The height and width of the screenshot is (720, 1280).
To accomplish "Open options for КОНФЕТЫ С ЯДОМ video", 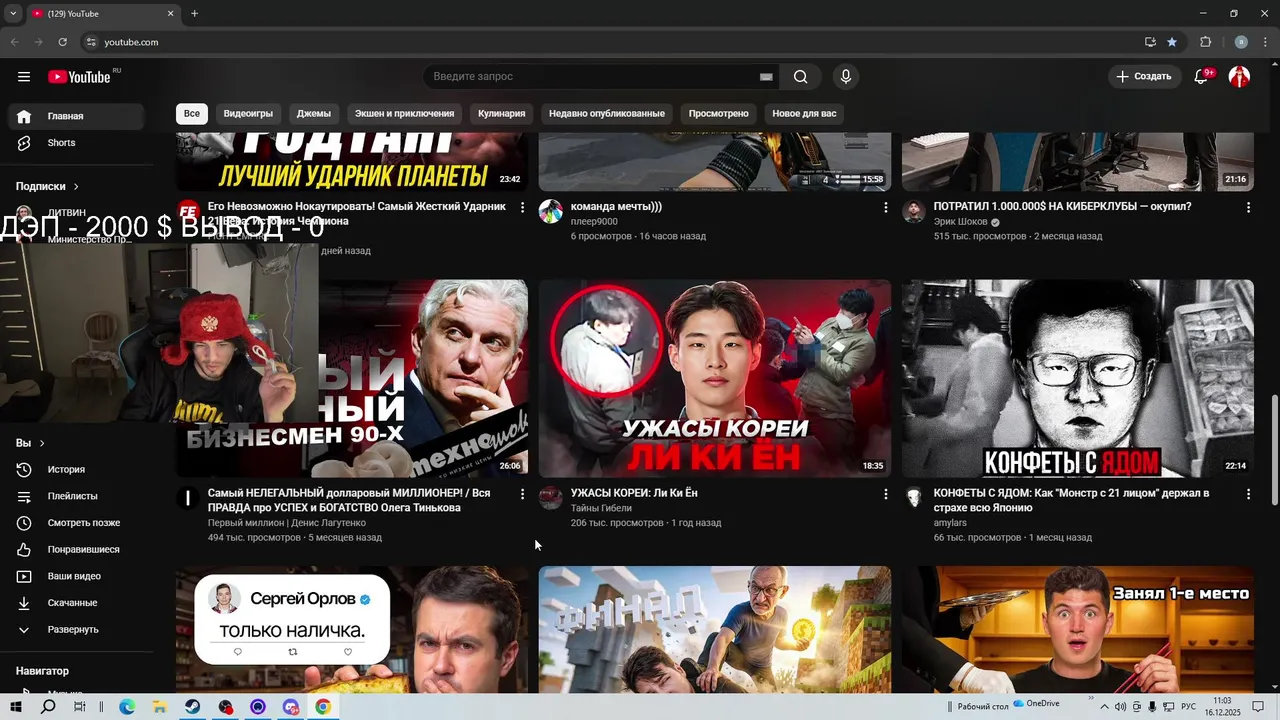I will click(1248, 494).
